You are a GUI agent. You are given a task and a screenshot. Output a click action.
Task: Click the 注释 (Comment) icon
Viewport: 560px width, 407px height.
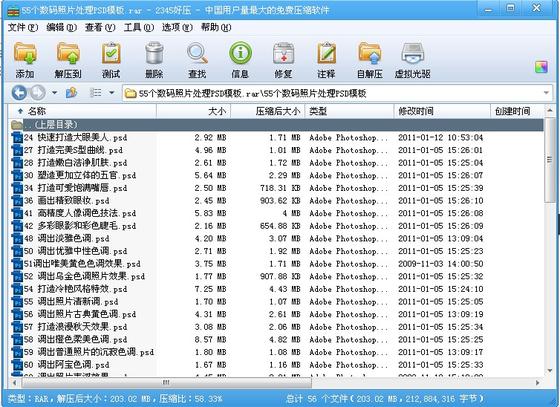[326, 54]
